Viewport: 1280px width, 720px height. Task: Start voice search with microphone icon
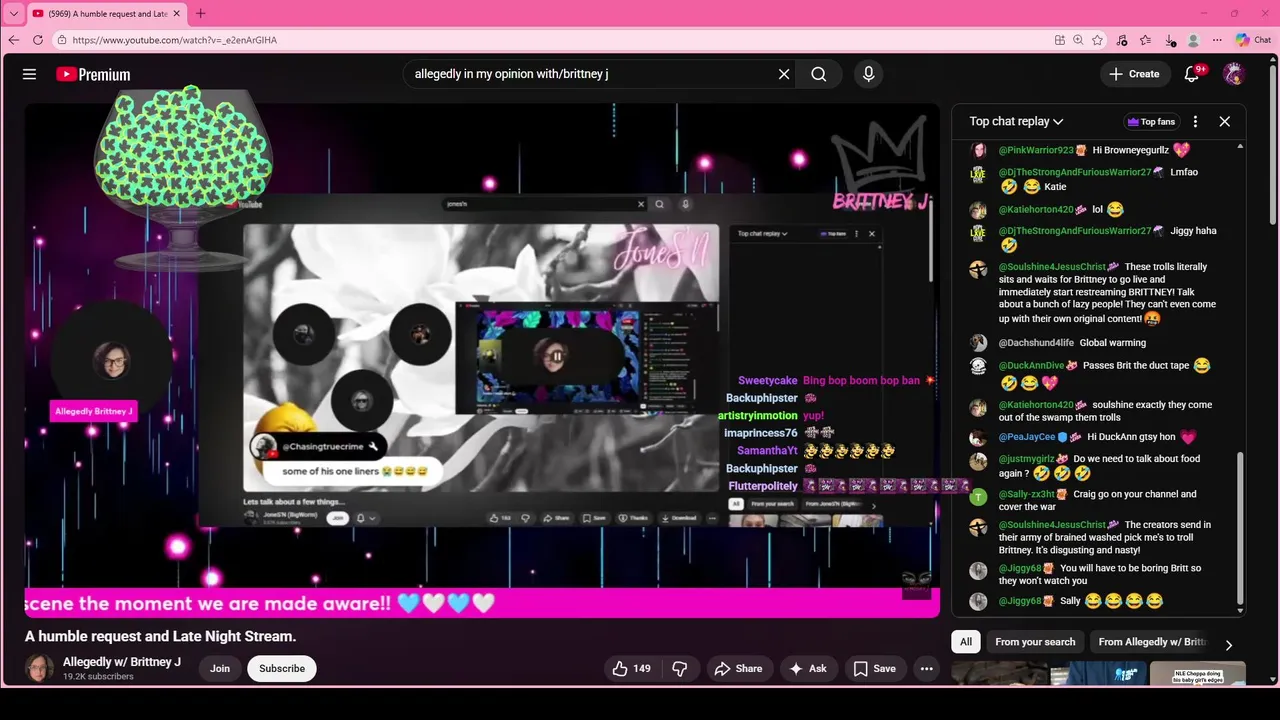point(868,74)
